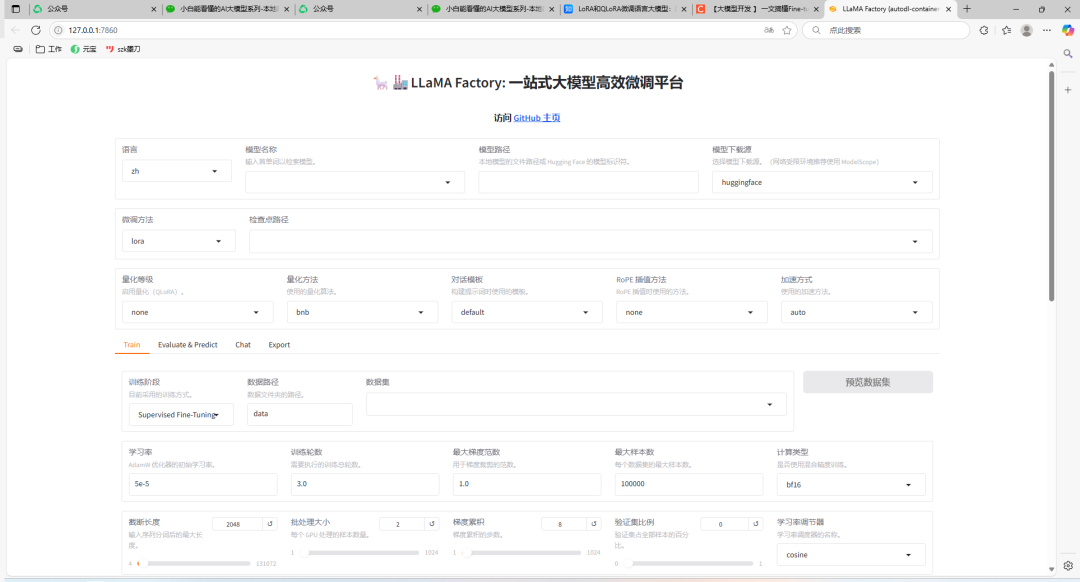Adjust the 批处理大小 slider

pos(360,552)
